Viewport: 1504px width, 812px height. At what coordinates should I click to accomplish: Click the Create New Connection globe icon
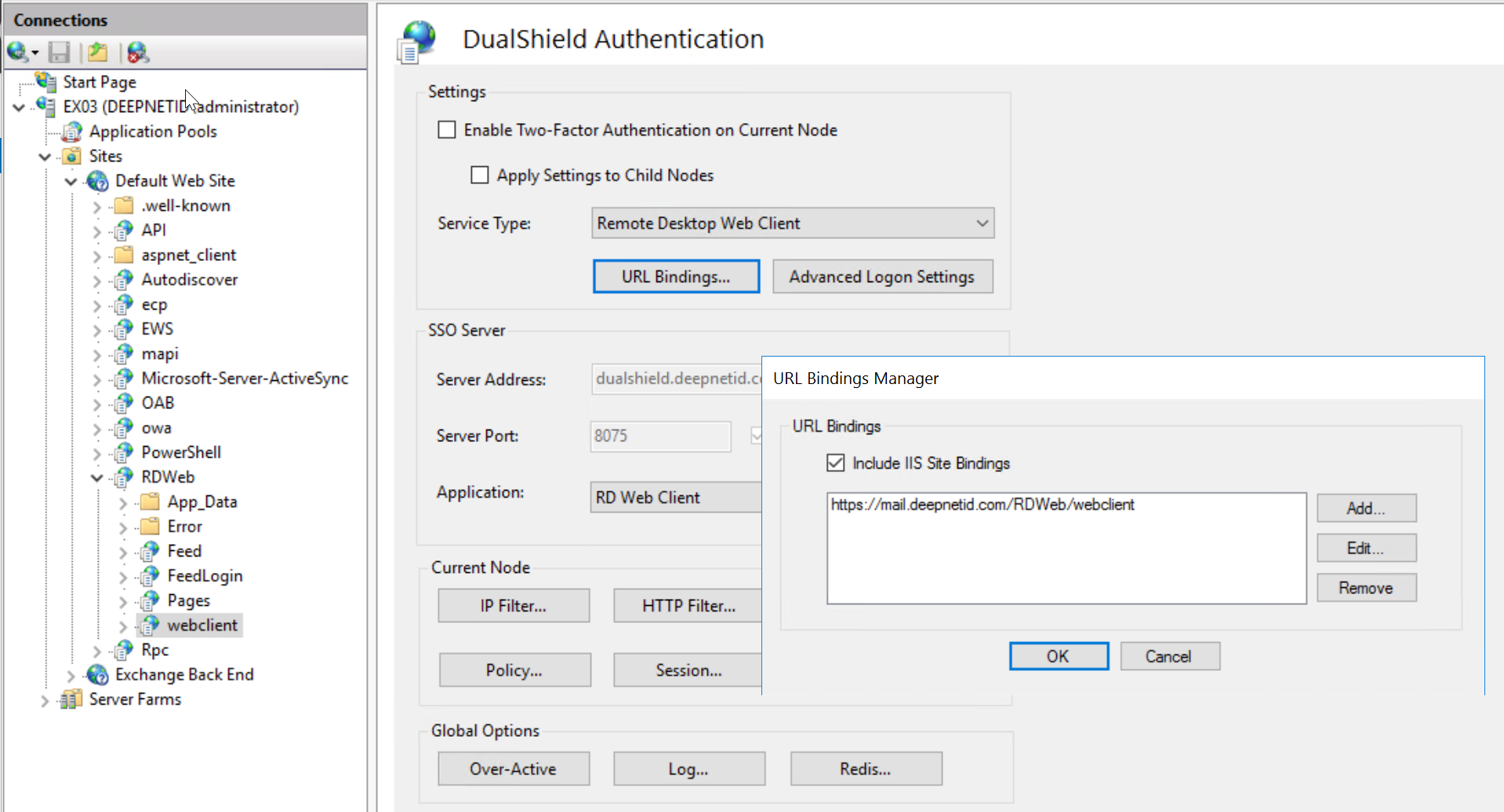tap(18, 53)
